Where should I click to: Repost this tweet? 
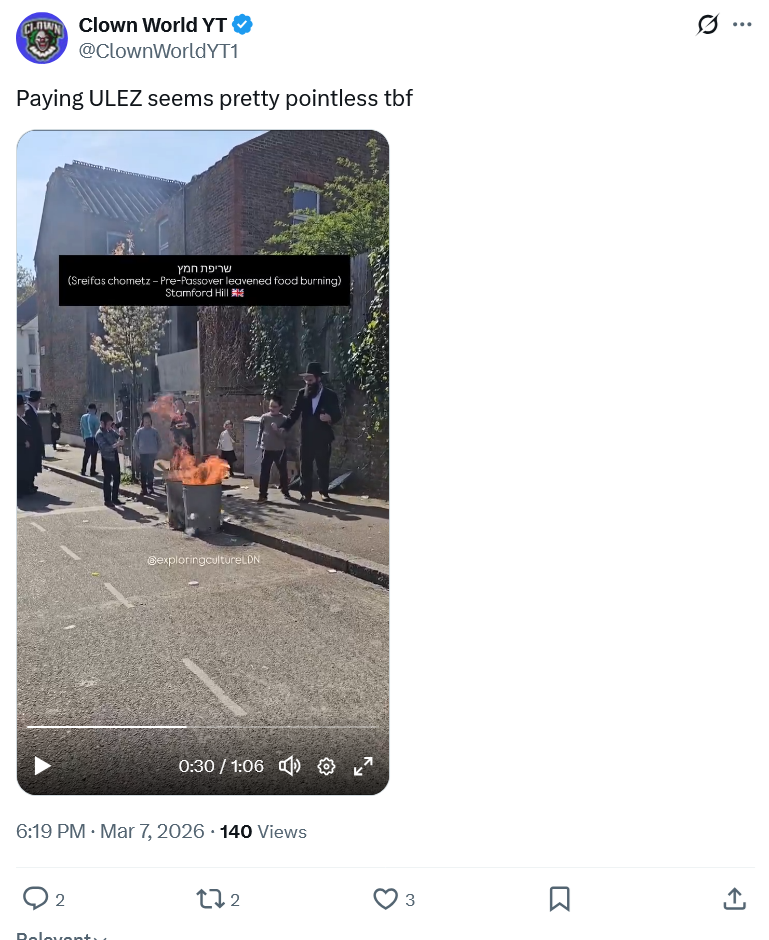210,899
